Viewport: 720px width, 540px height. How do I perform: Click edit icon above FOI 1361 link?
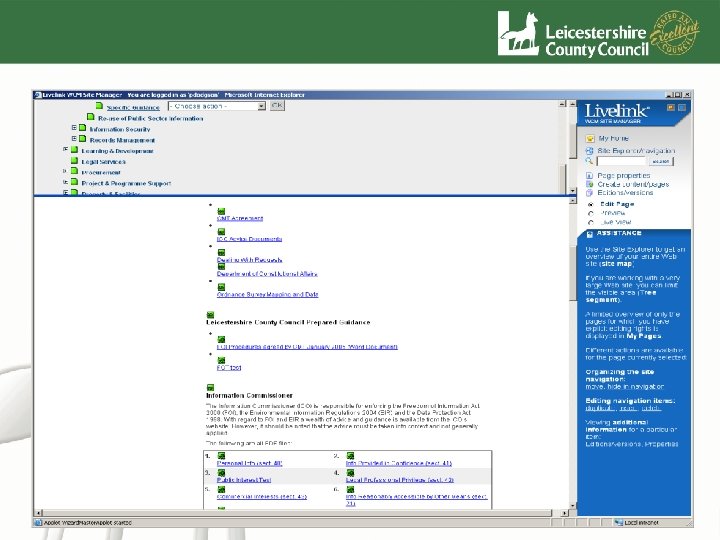221,360
